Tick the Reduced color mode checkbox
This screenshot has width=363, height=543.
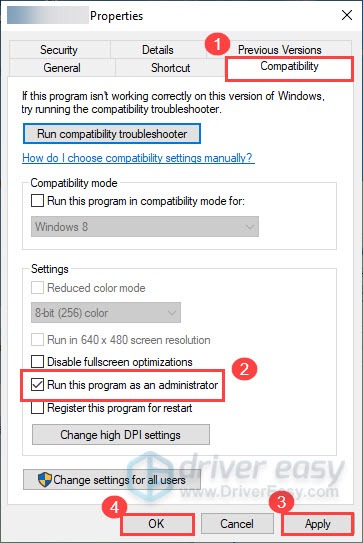tap(37, 287)
